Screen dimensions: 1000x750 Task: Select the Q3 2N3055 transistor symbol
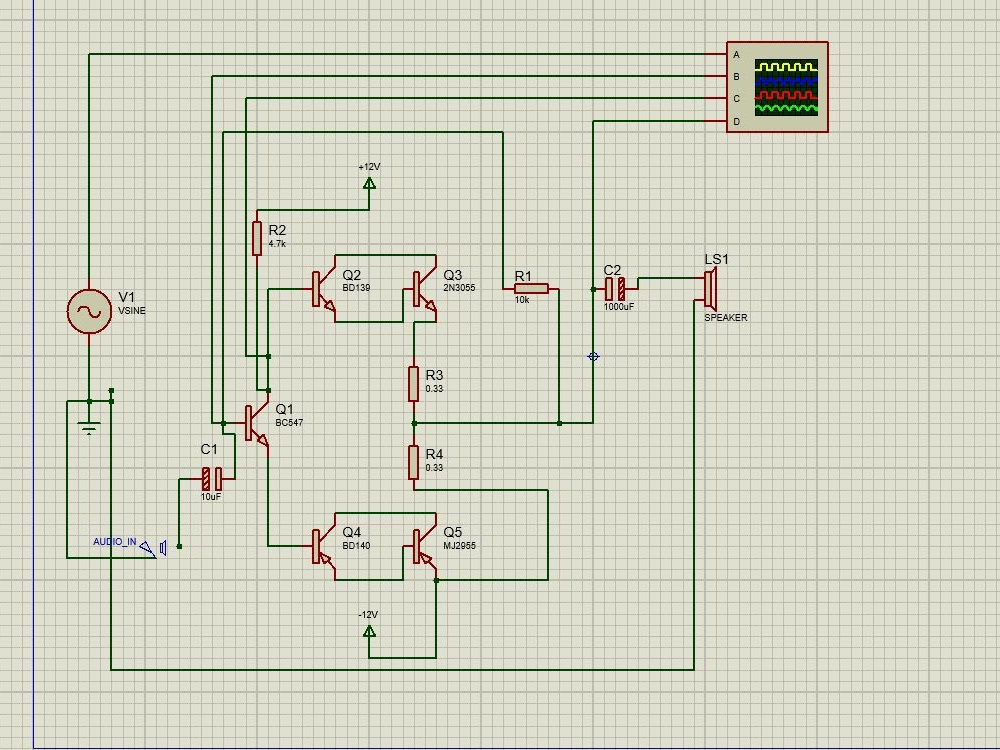pos(425,289)
